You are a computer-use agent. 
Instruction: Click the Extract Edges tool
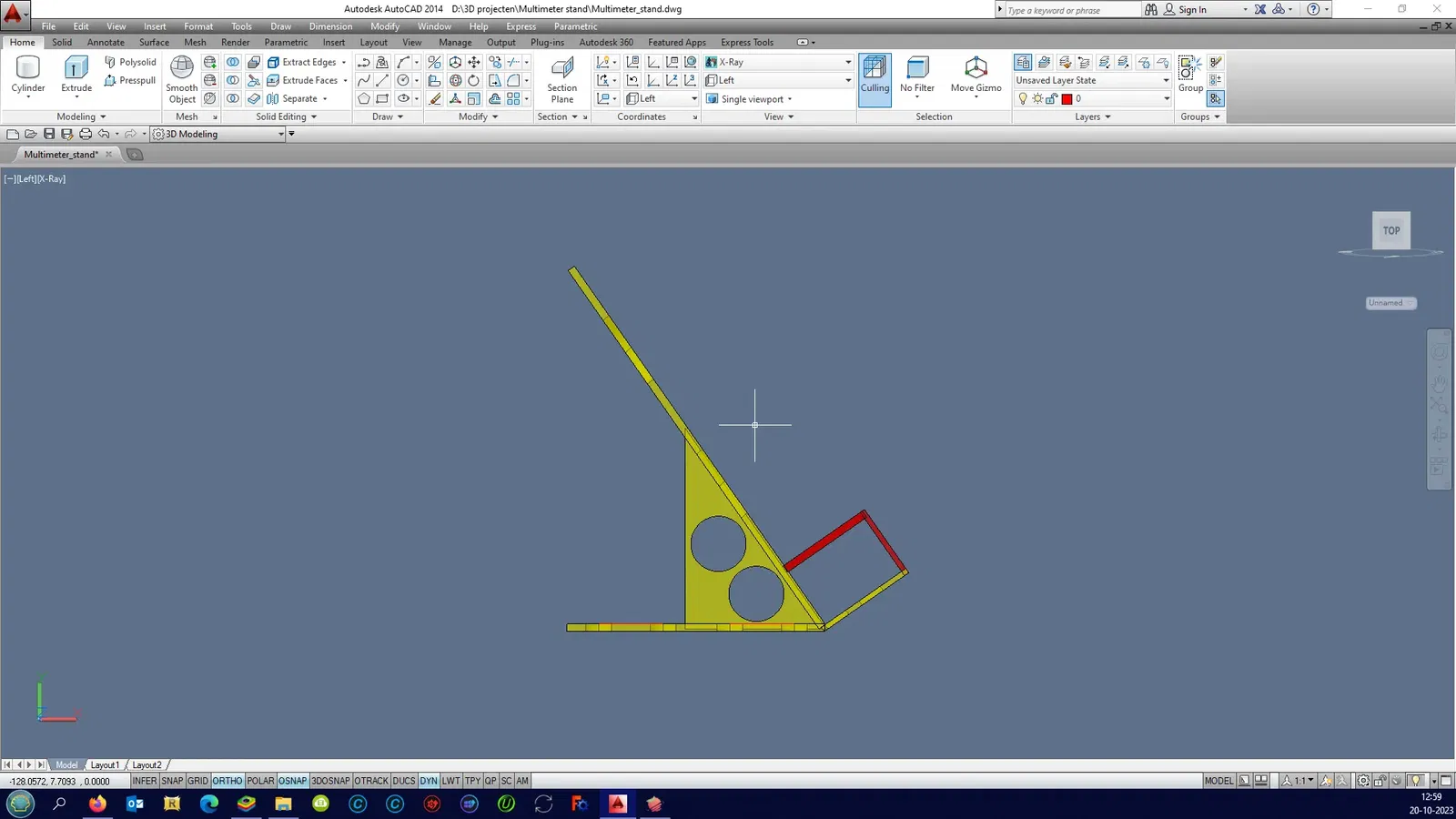click(x=304, y=62)
